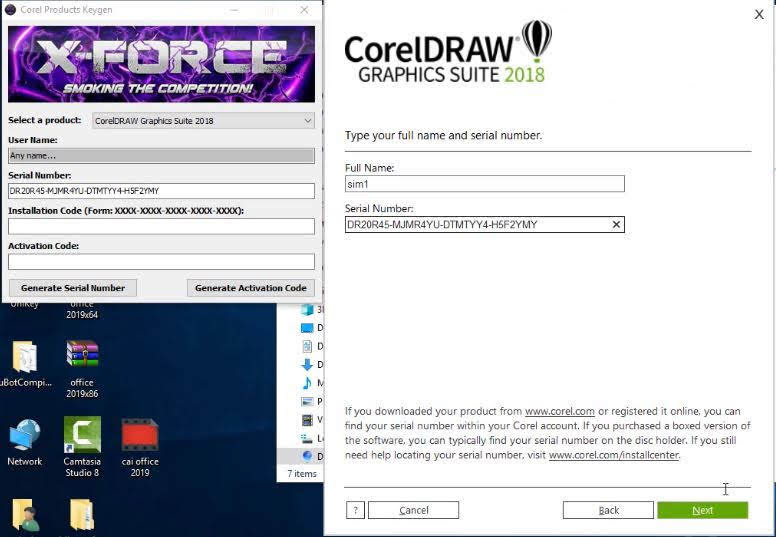Click the 3D Objects icon in File Explorer
The image size is (776, 537).
tap(307, 310)
